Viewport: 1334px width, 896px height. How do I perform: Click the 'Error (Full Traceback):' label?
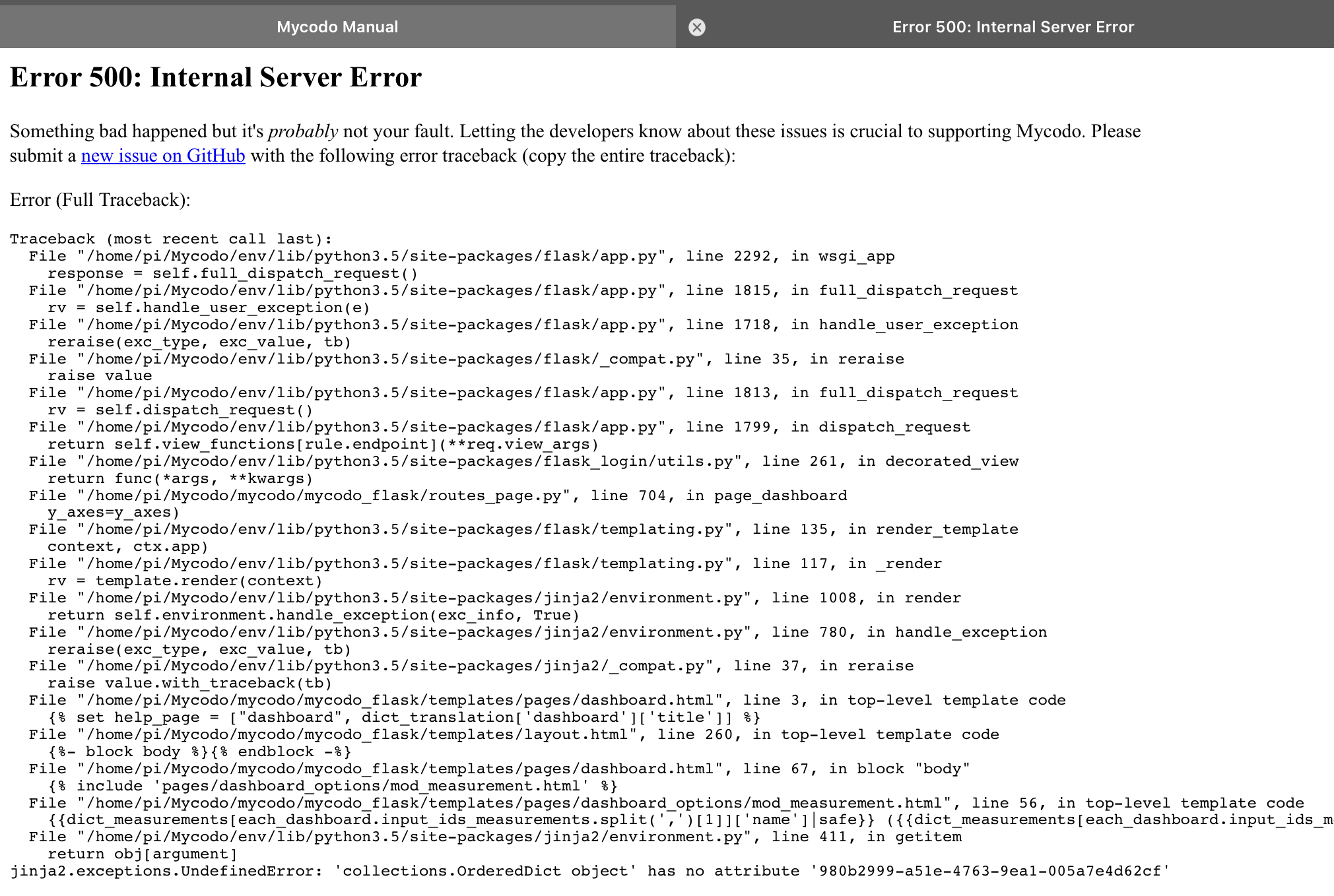tap(100, 200)
